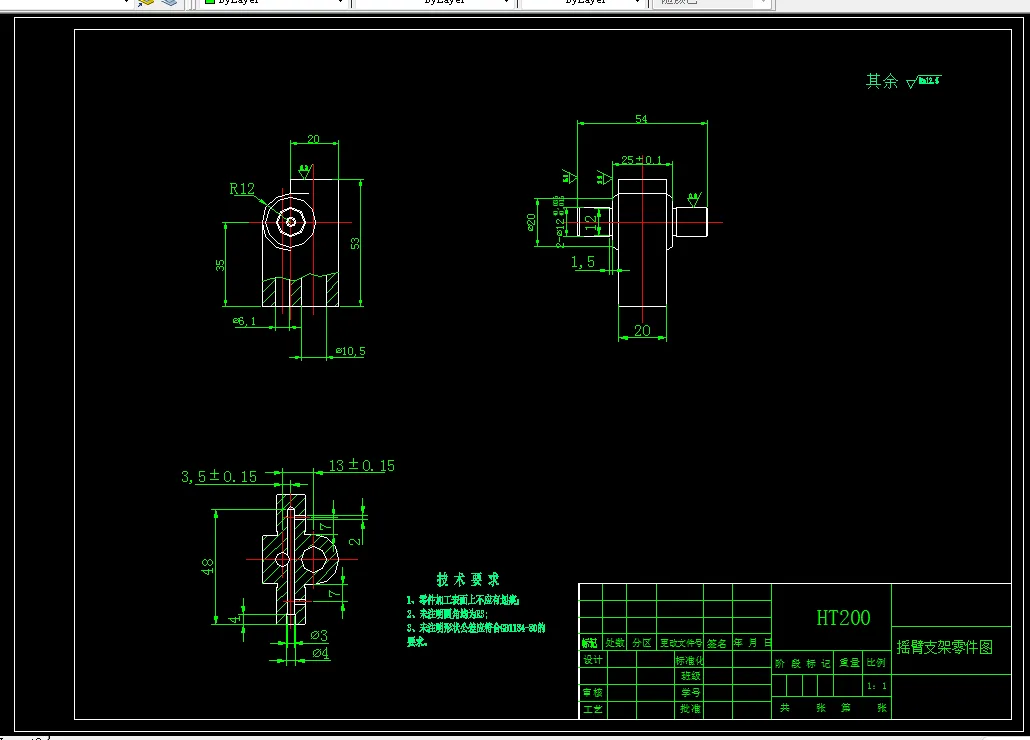Screen dimensions: 1030x740
Task: Select the 工艺 title block cell
Action: pos(593,709)
